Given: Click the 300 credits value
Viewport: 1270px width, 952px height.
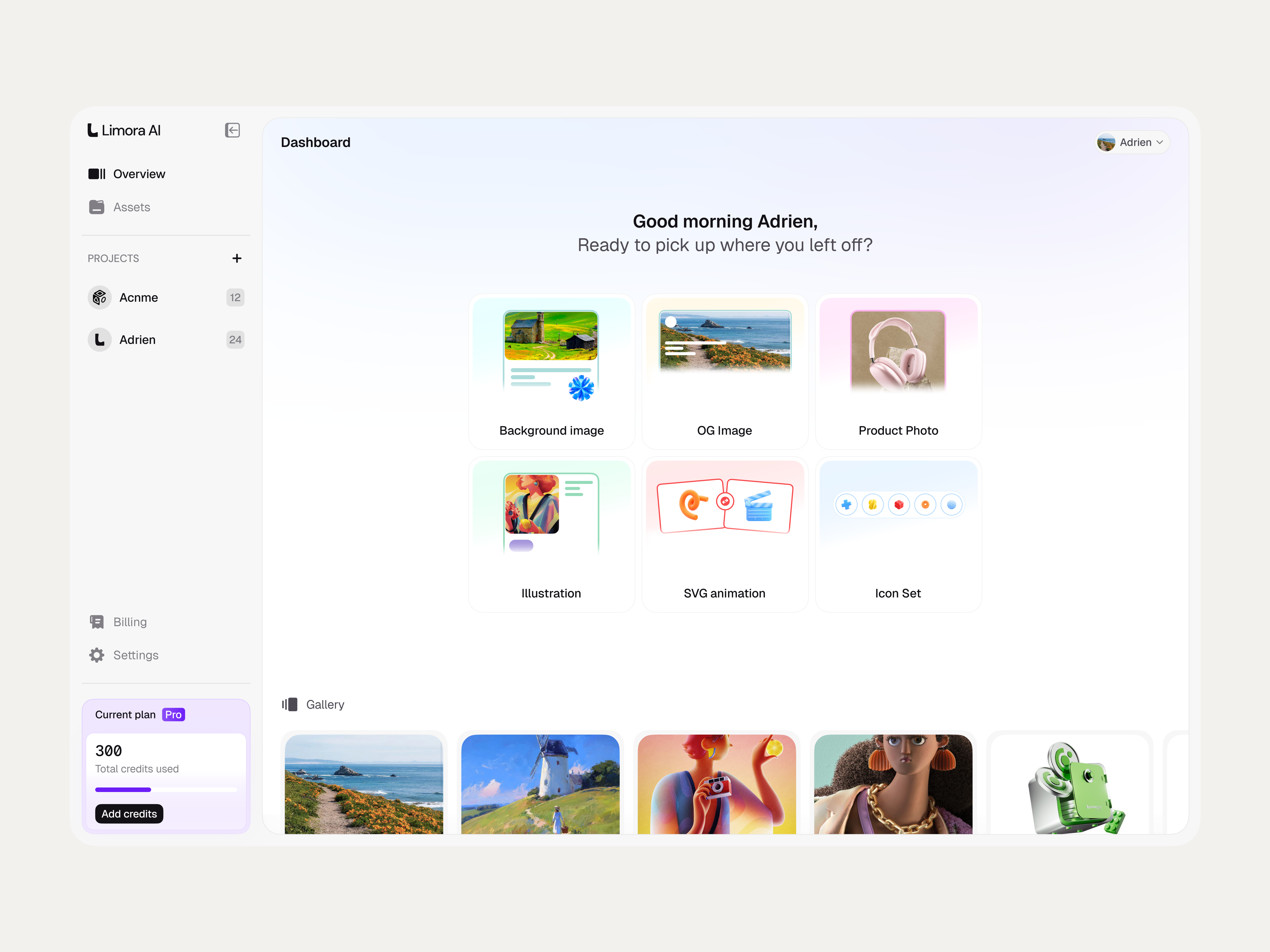Looking at the screenshot, I should 108,750.
